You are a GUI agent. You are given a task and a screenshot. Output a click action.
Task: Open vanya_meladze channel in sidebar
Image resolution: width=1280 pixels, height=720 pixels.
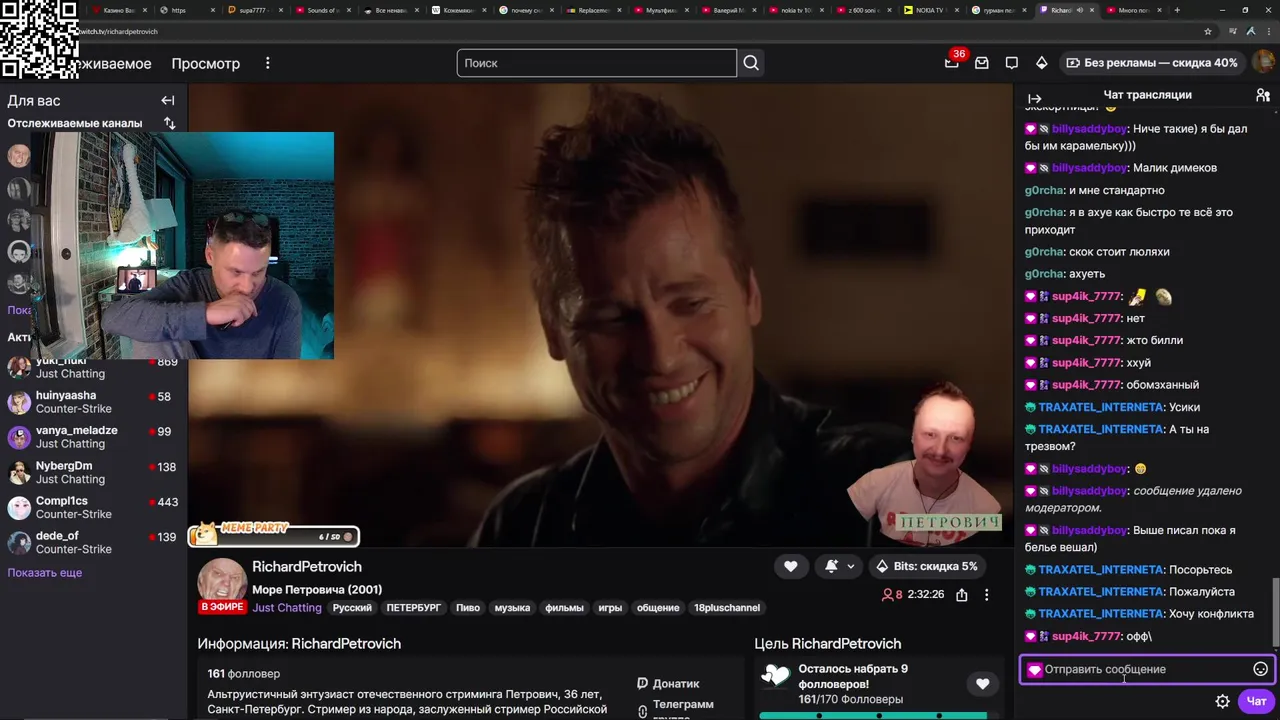pyautogui.click(x=92, y=437)
